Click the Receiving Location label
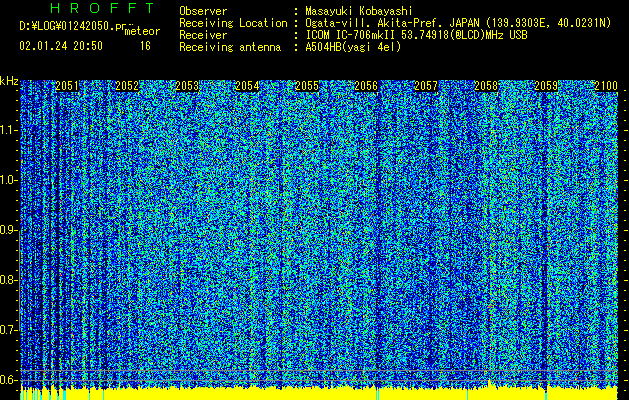 [233, 23]
